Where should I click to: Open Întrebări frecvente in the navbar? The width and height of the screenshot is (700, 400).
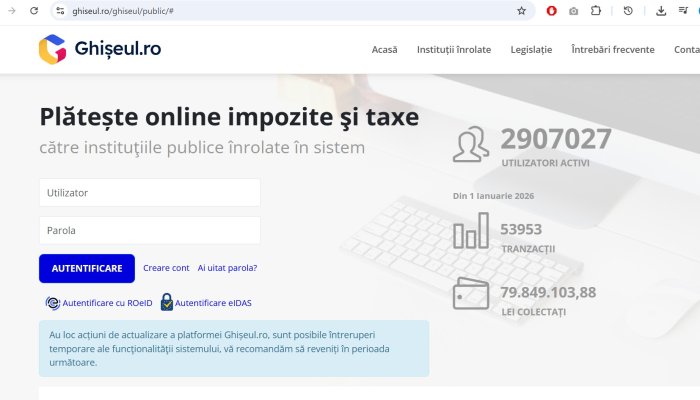click(612, 49)
